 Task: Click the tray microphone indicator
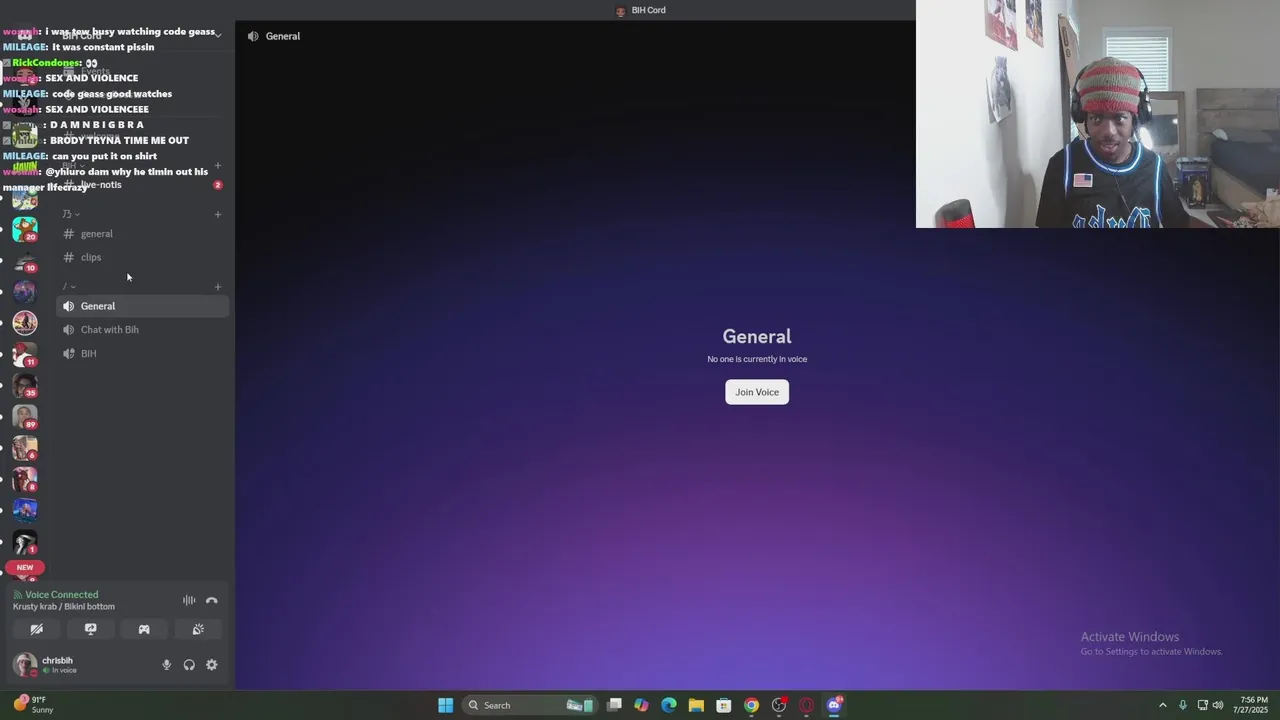(x=1183, y=705)
